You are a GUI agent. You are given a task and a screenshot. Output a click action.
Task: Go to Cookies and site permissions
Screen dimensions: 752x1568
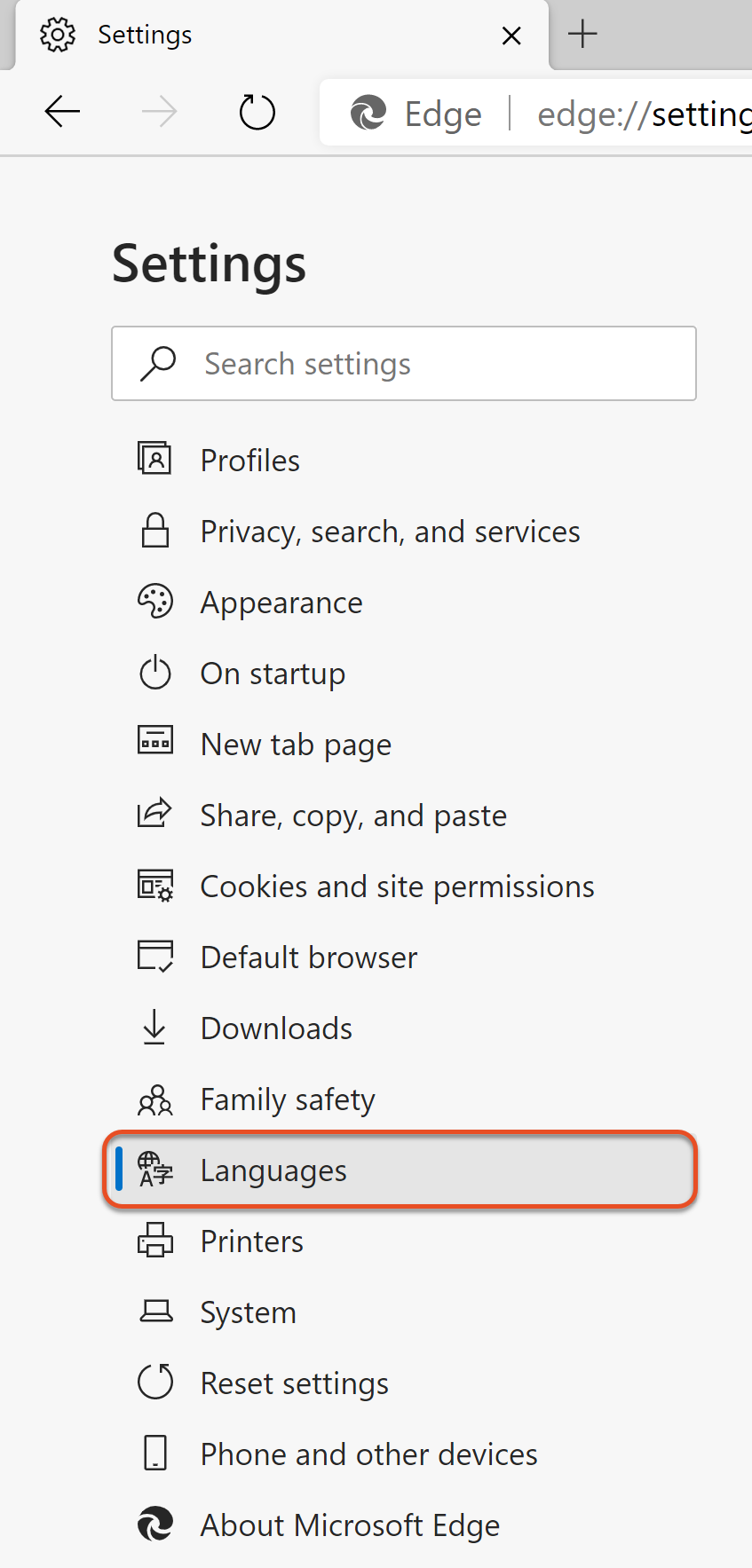[x=397, y=886]
